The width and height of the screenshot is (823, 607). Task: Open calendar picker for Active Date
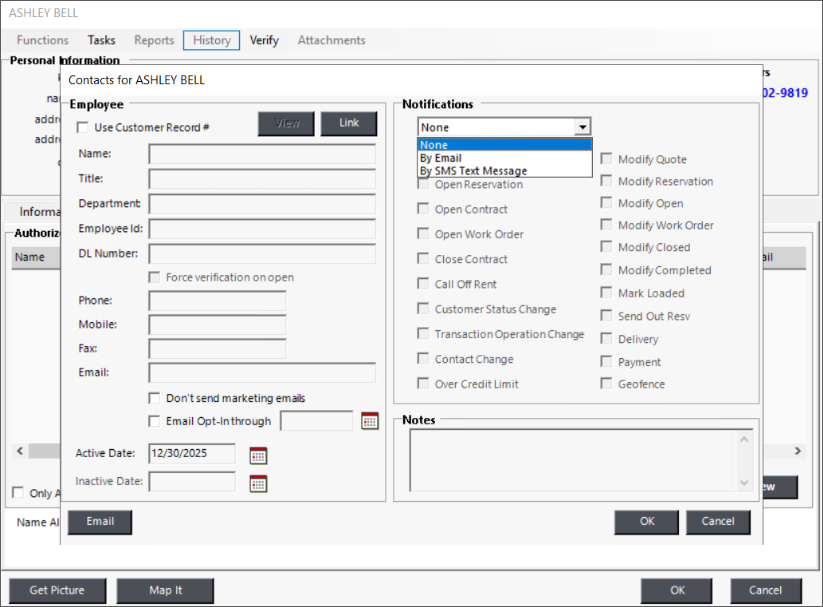click(x=258, y=455)
